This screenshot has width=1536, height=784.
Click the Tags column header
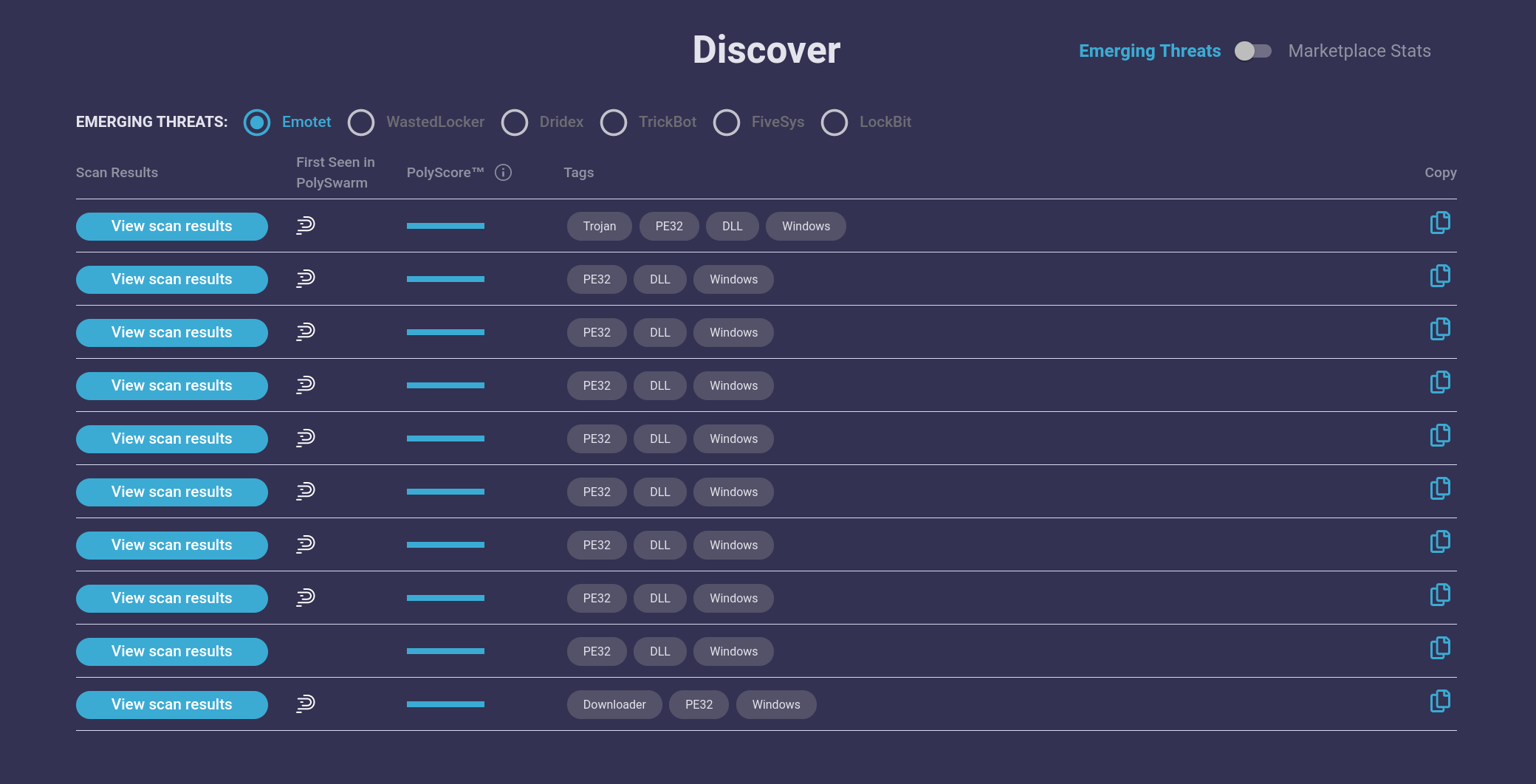point(578,173)
